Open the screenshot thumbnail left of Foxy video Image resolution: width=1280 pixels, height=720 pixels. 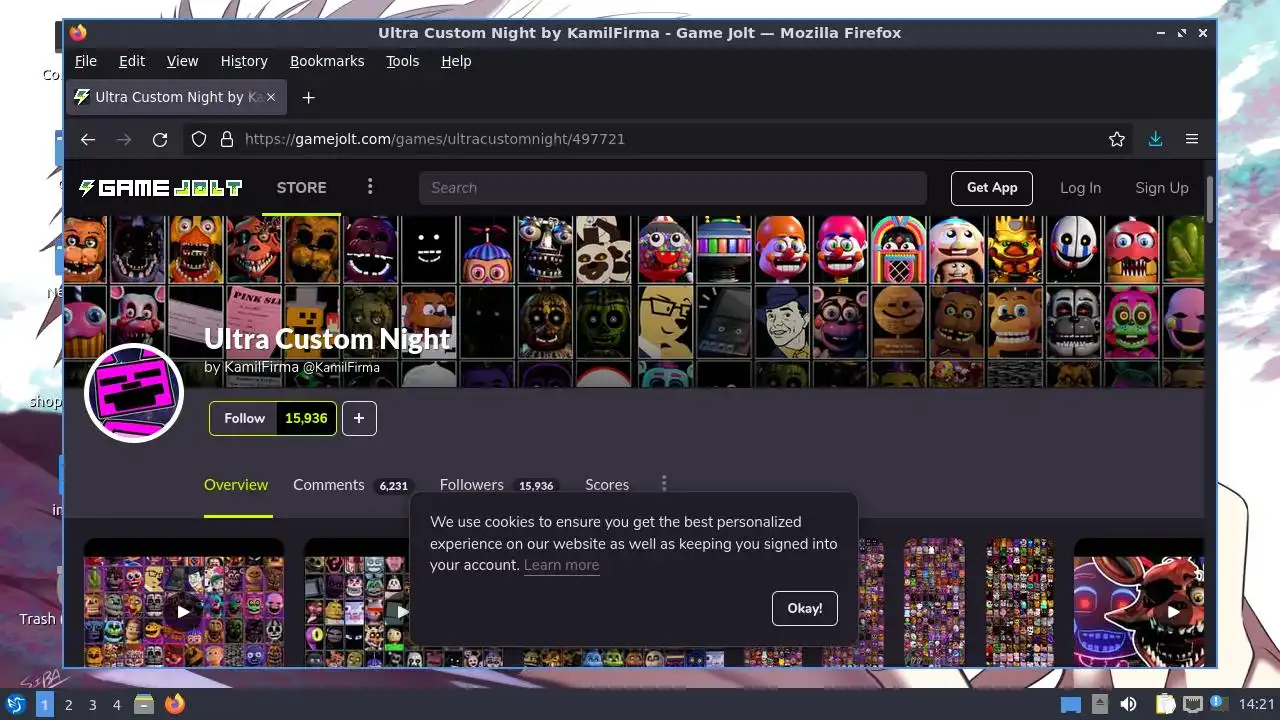pyautogui.click(x=1019, y=603)
